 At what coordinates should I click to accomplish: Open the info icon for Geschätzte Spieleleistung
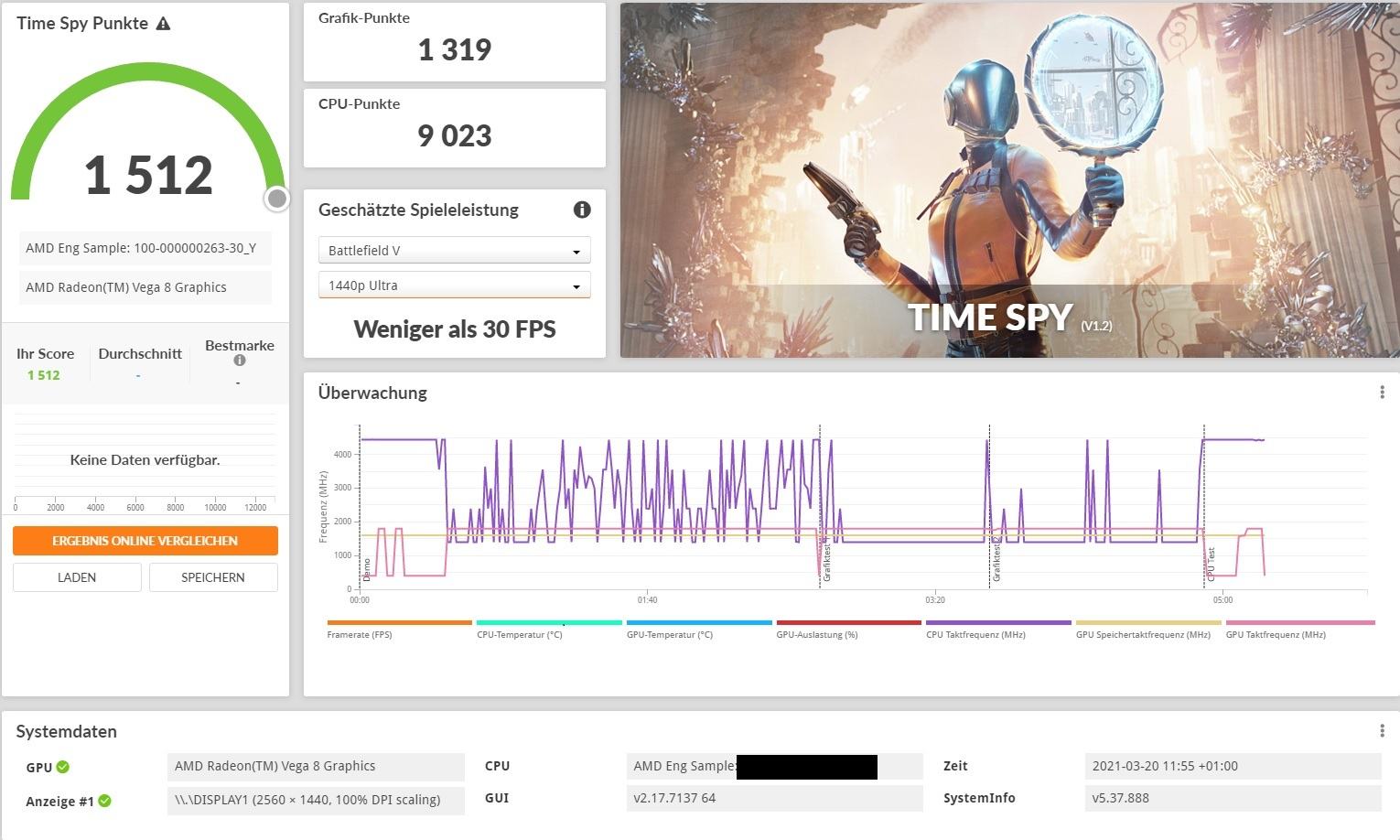tap(582, 210)
